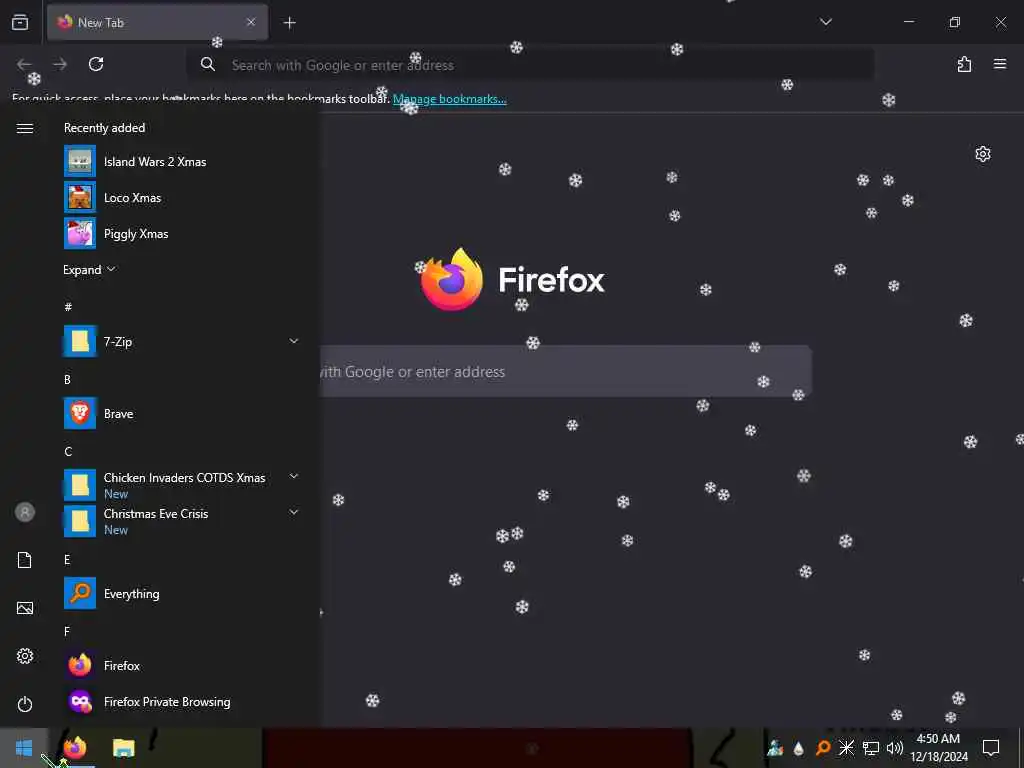
Task: Open the 7-Zip folder entry
Action: 181,341
